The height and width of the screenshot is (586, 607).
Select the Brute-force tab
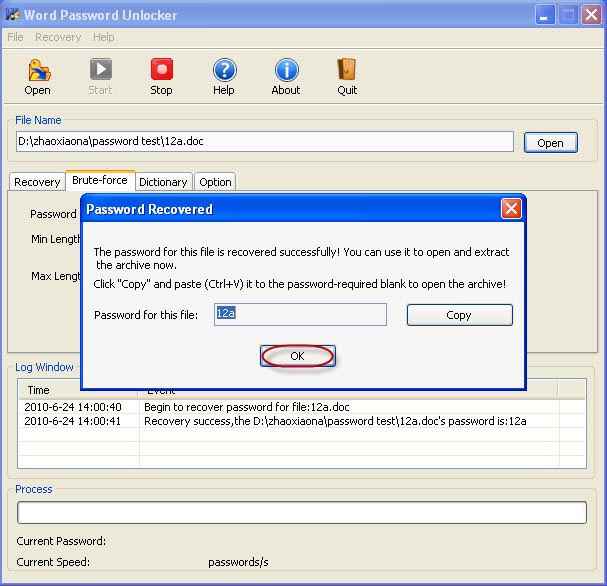coord(100,180)
